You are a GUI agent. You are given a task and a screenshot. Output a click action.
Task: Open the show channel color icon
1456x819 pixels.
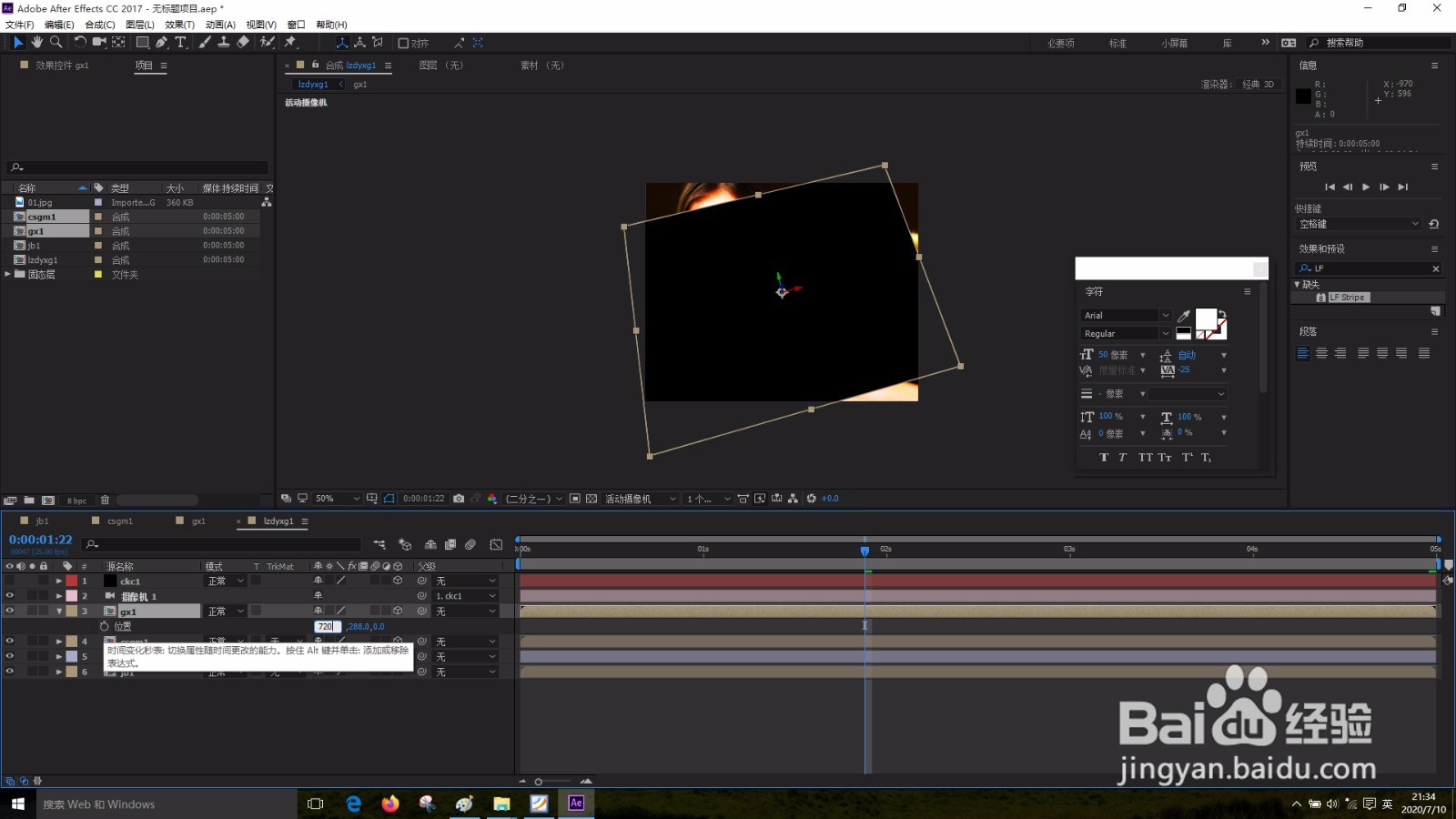pos(492,499)
